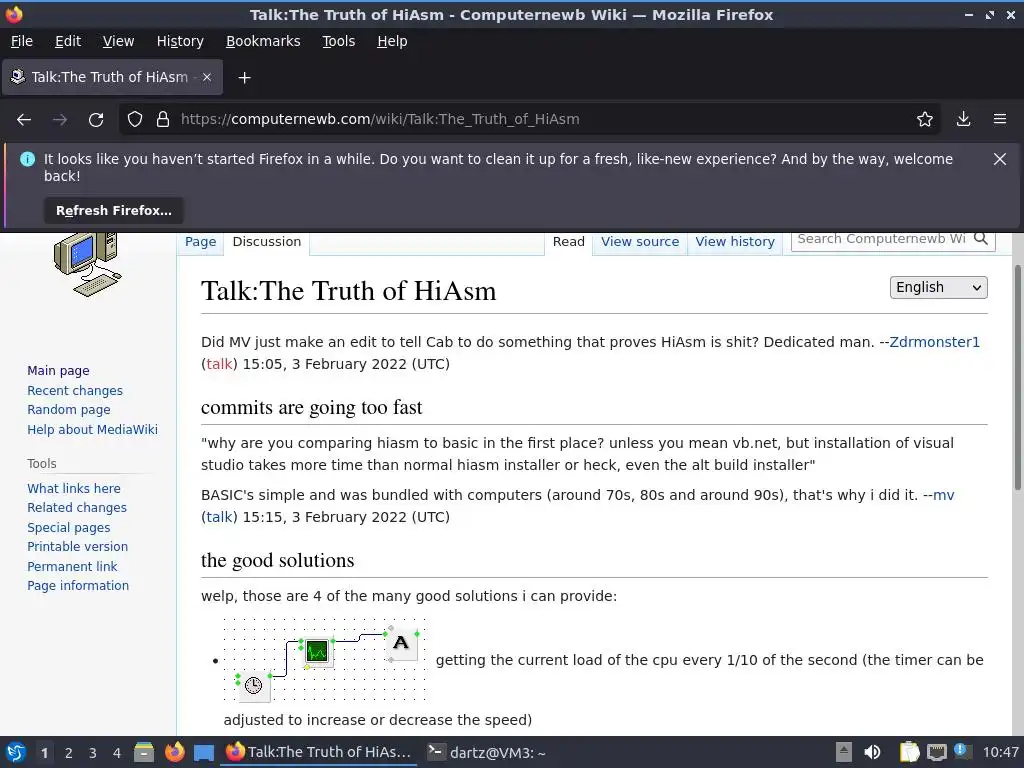
Task: Open Recent changes in the sidebar
Action: (x=75, y=391)
